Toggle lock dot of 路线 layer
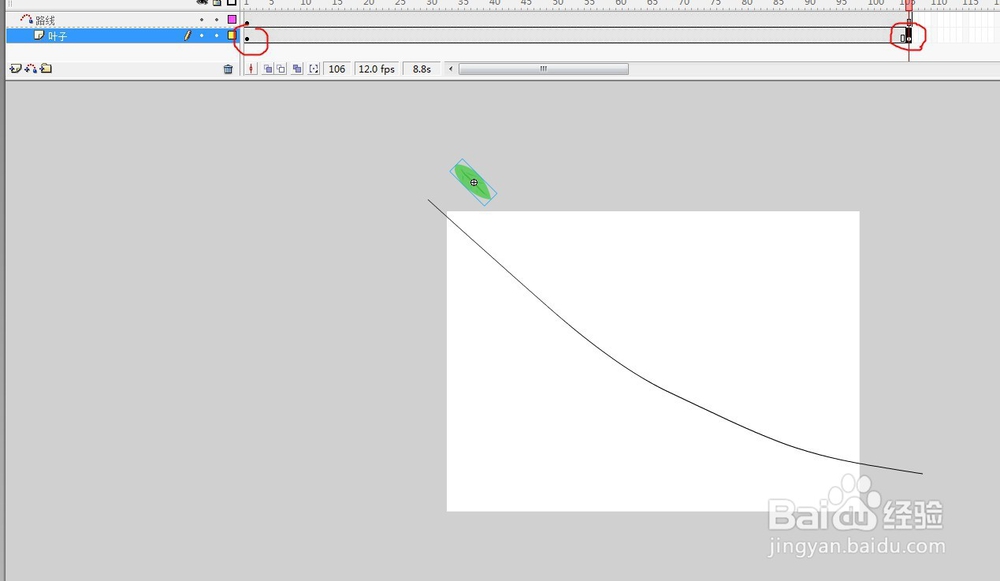Image resolution: width=1000 pixels, height=581 pixels. tap(217, 20)
